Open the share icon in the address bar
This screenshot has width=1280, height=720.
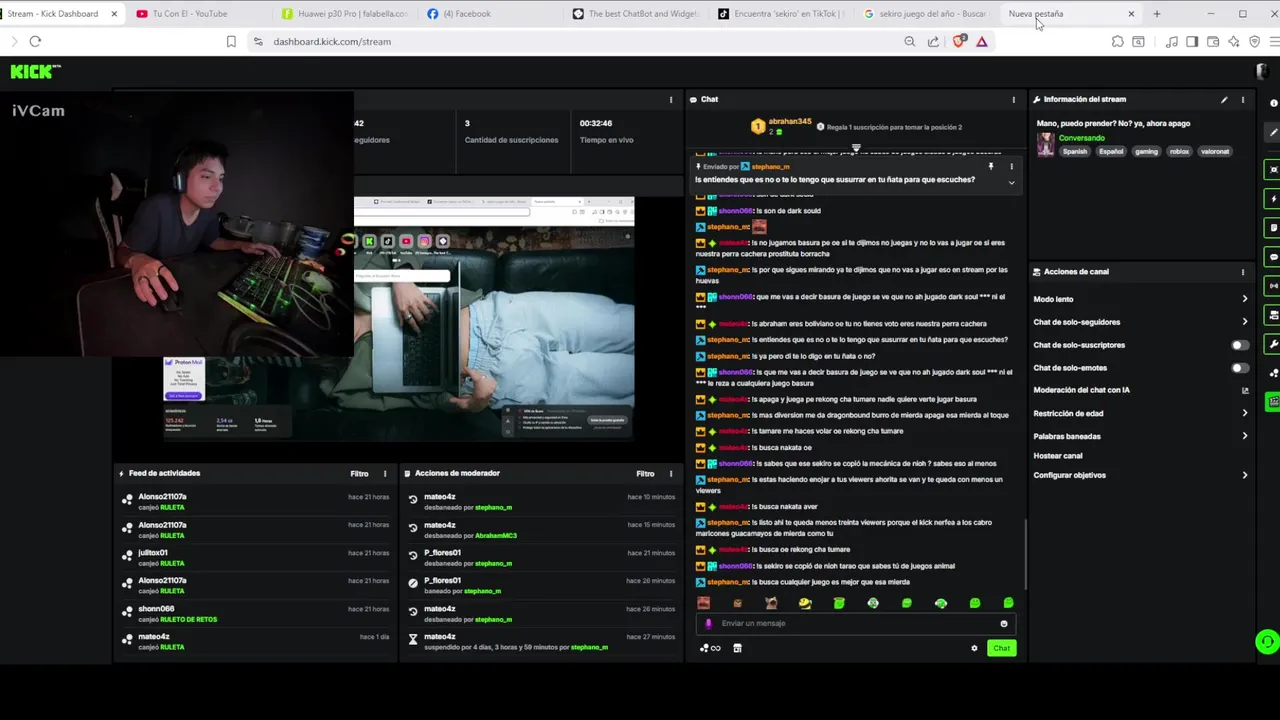pos(933,41)
